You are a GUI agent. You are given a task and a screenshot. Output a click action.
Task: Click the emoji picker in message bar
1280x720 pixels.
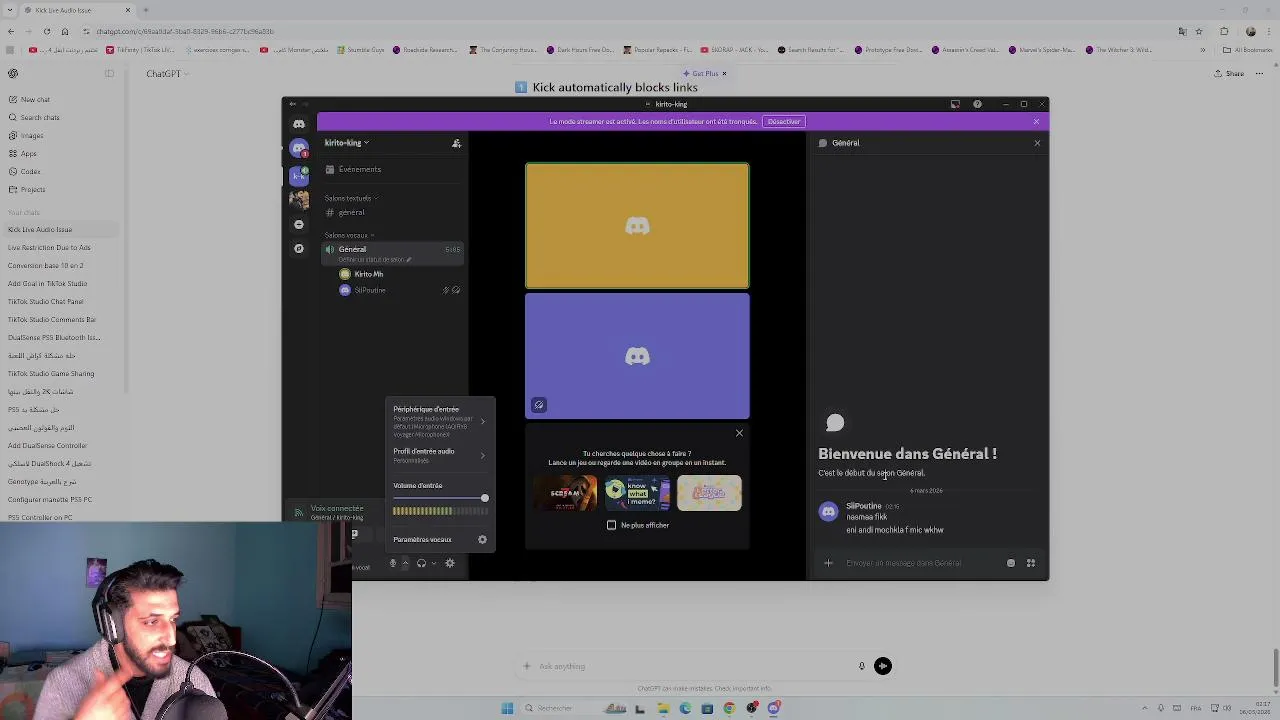click(1011, 563)
